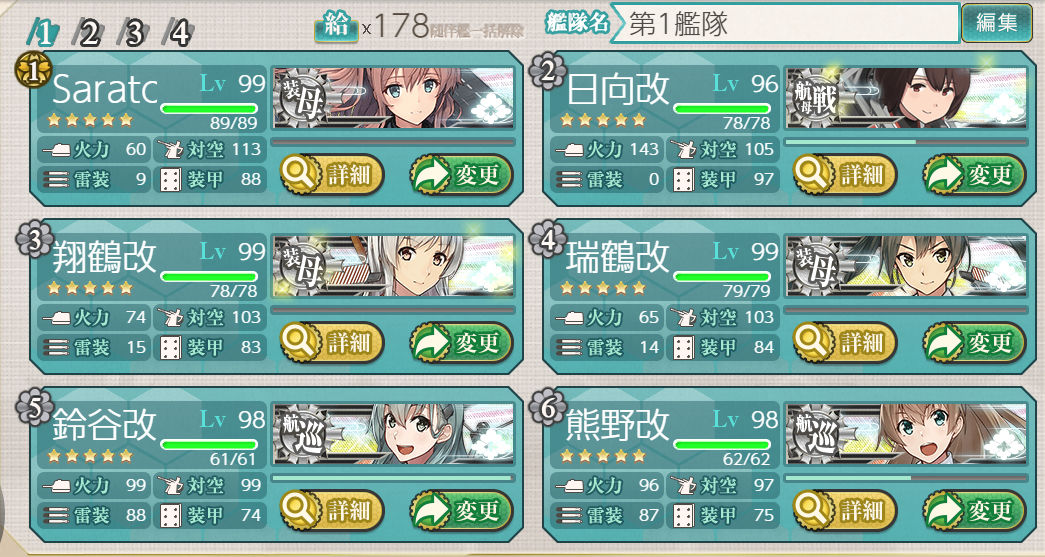1045x557 pixels.
Task: Open fleet tab 4
Action: [x=177, y=33]
